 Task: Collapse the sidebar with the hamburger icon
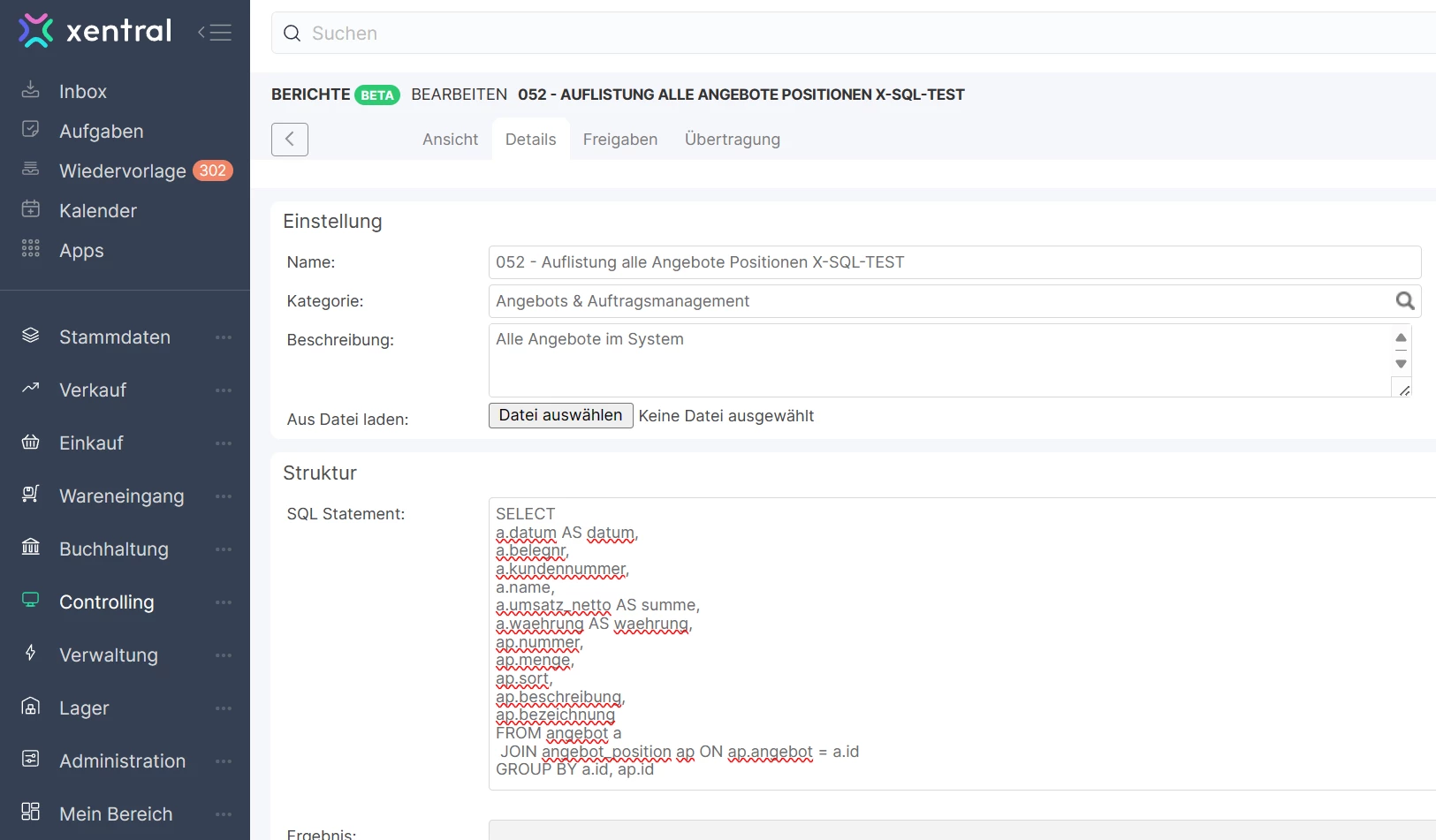(215, 33)
